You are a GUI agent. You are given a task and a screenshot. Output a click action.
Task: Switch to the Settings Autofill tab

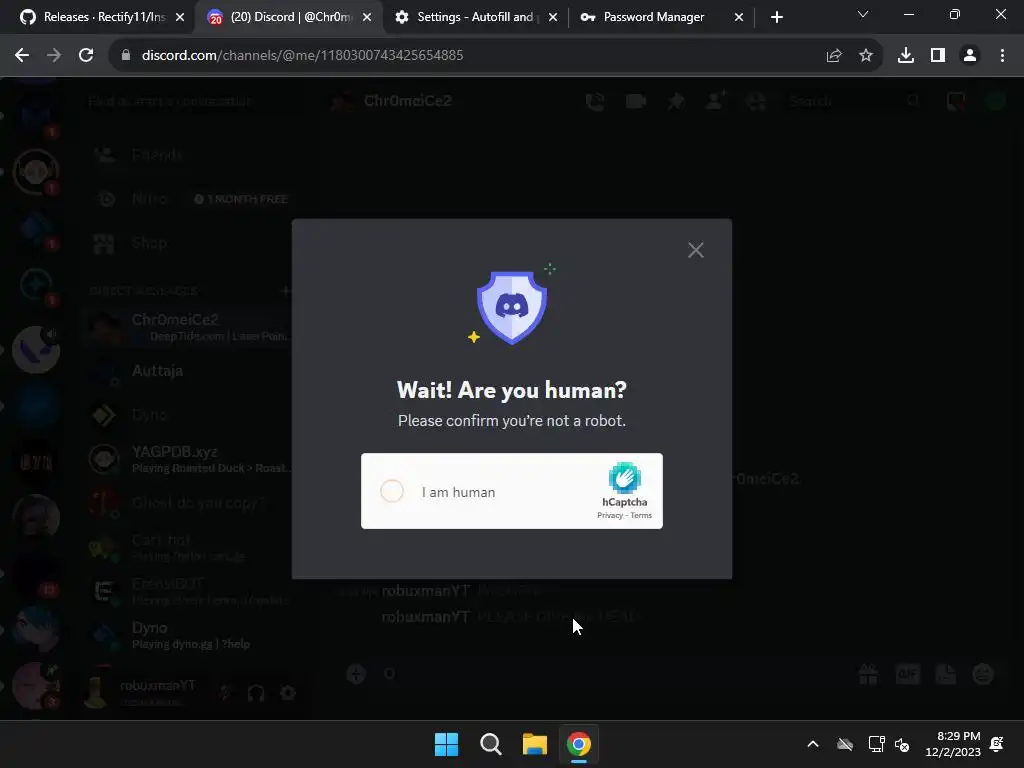click(x=475, y=17)
